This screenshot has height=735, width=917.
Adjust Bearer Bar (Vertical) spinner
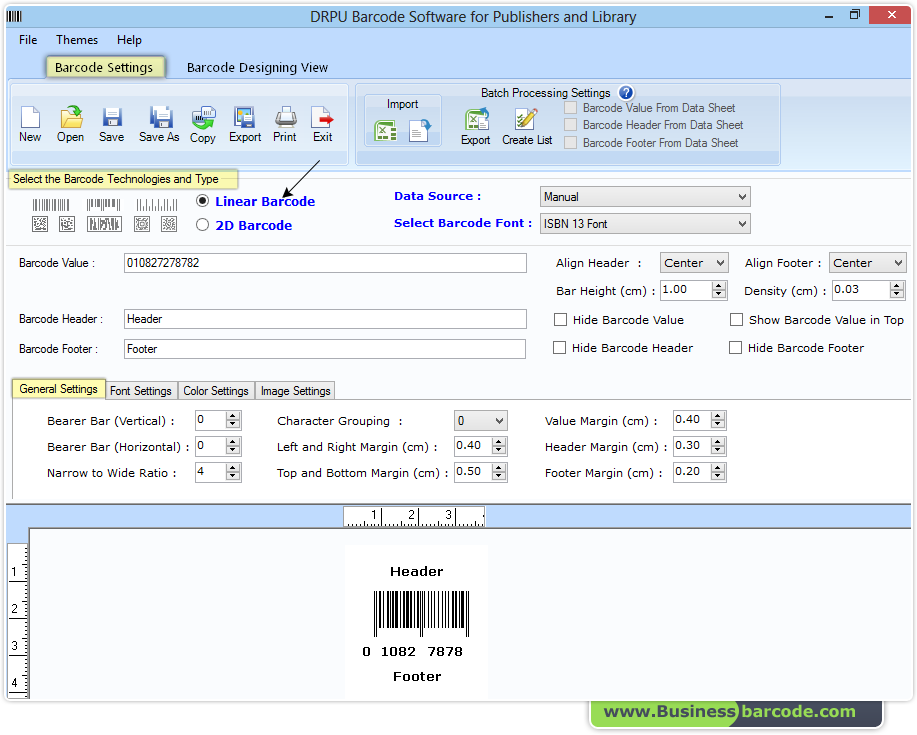click(233, 420)
